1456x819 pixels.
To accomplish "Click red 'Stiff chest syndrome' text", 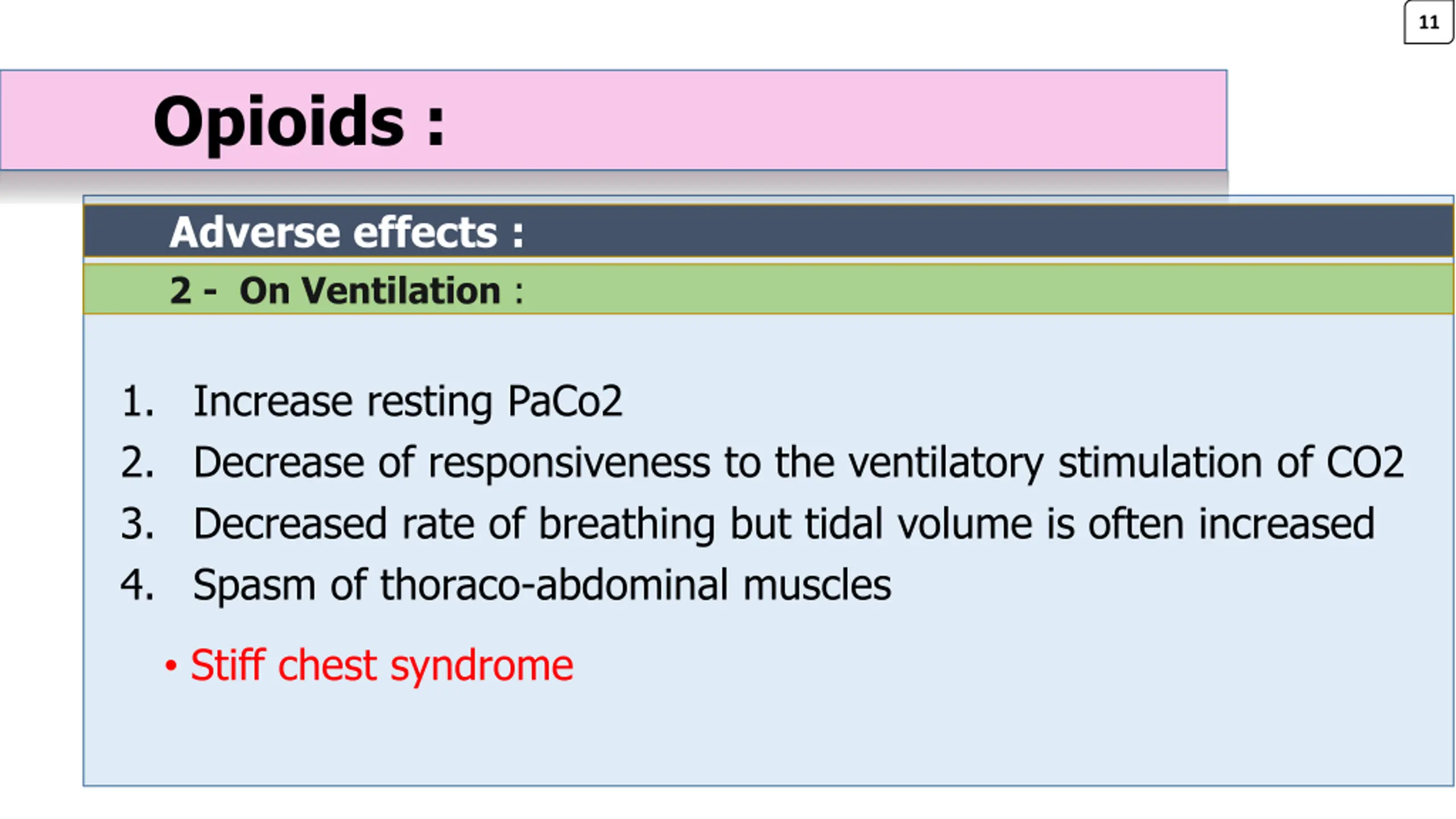I will (x=382, y=665).
